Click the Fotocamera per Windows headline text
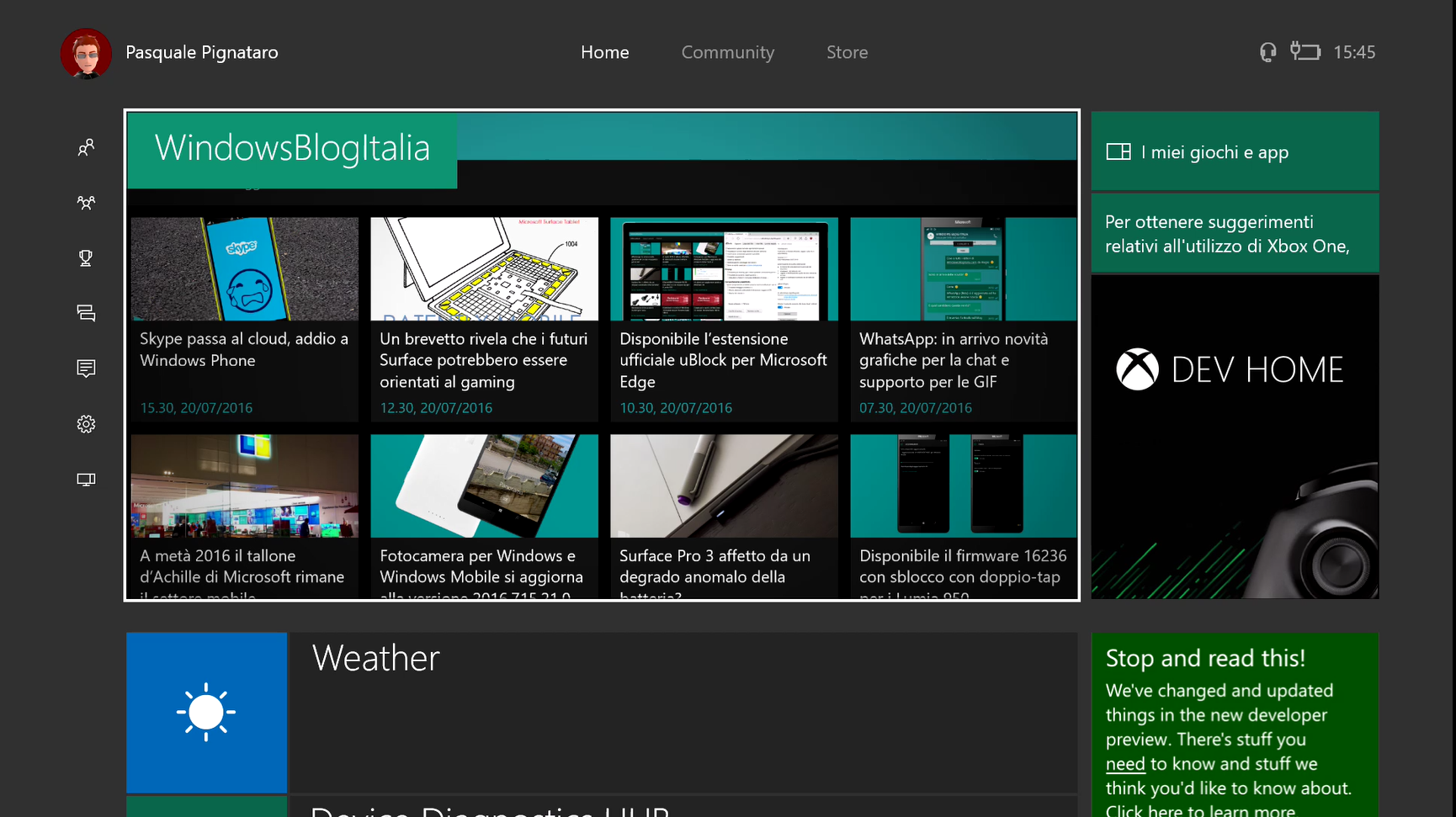 (x=481, y=572)
